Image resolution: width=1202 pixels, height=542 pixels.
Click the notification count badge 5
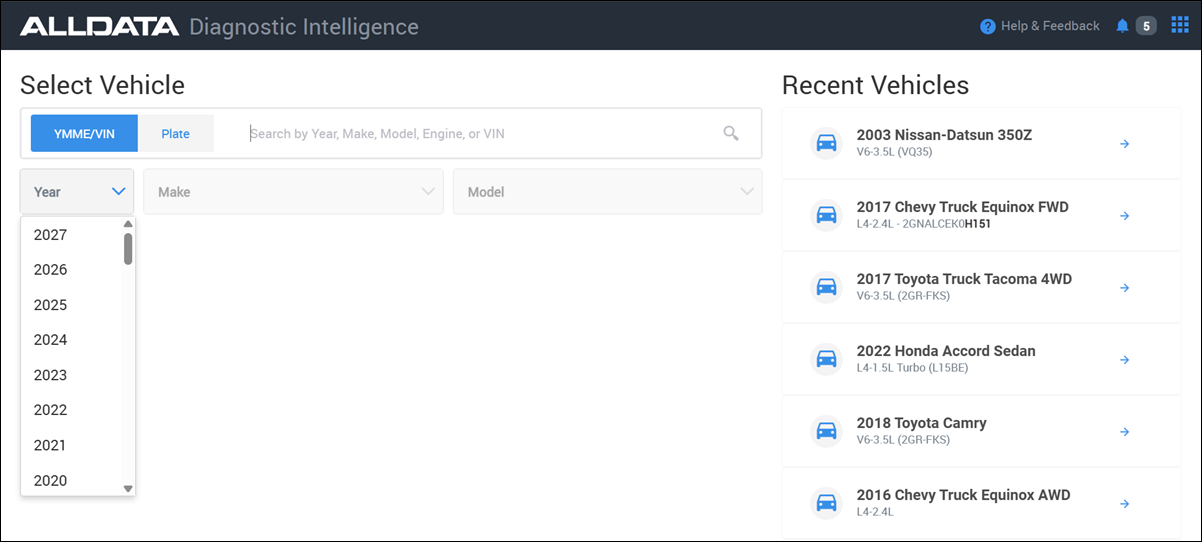(1146, 26)
